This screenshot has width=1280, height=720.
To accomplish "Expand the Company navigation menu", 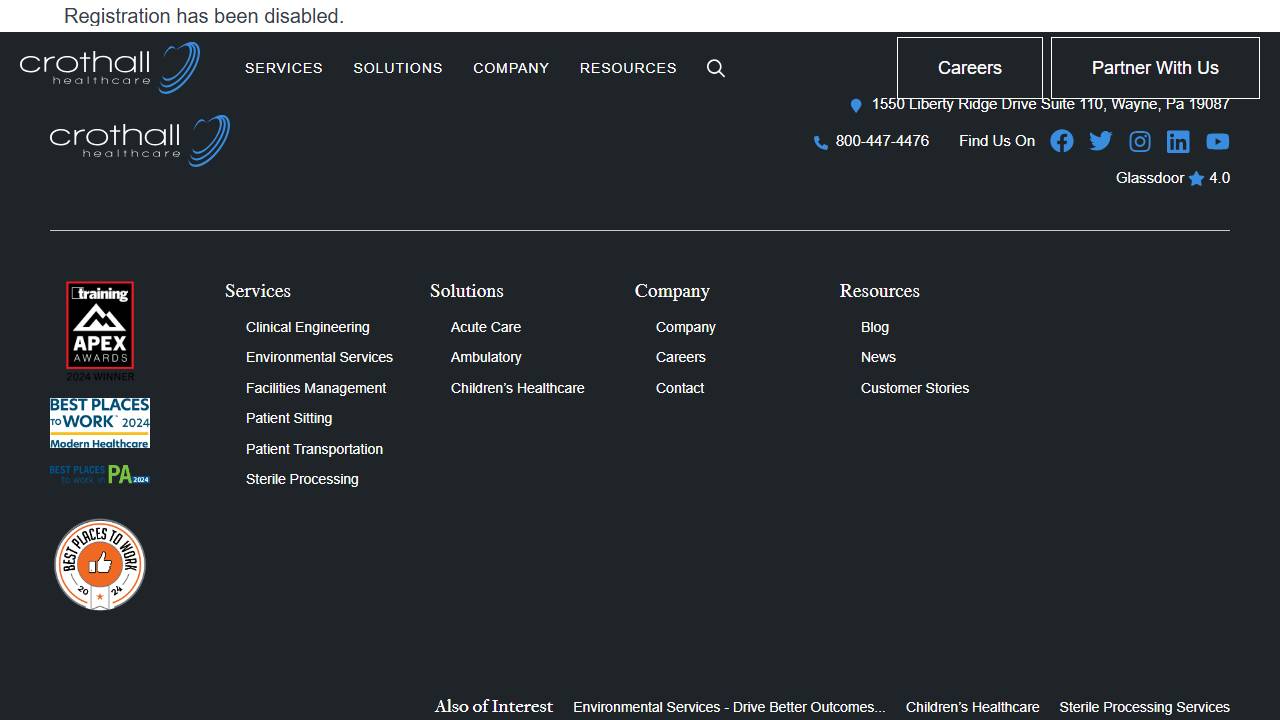I will [x=511, y=68].
